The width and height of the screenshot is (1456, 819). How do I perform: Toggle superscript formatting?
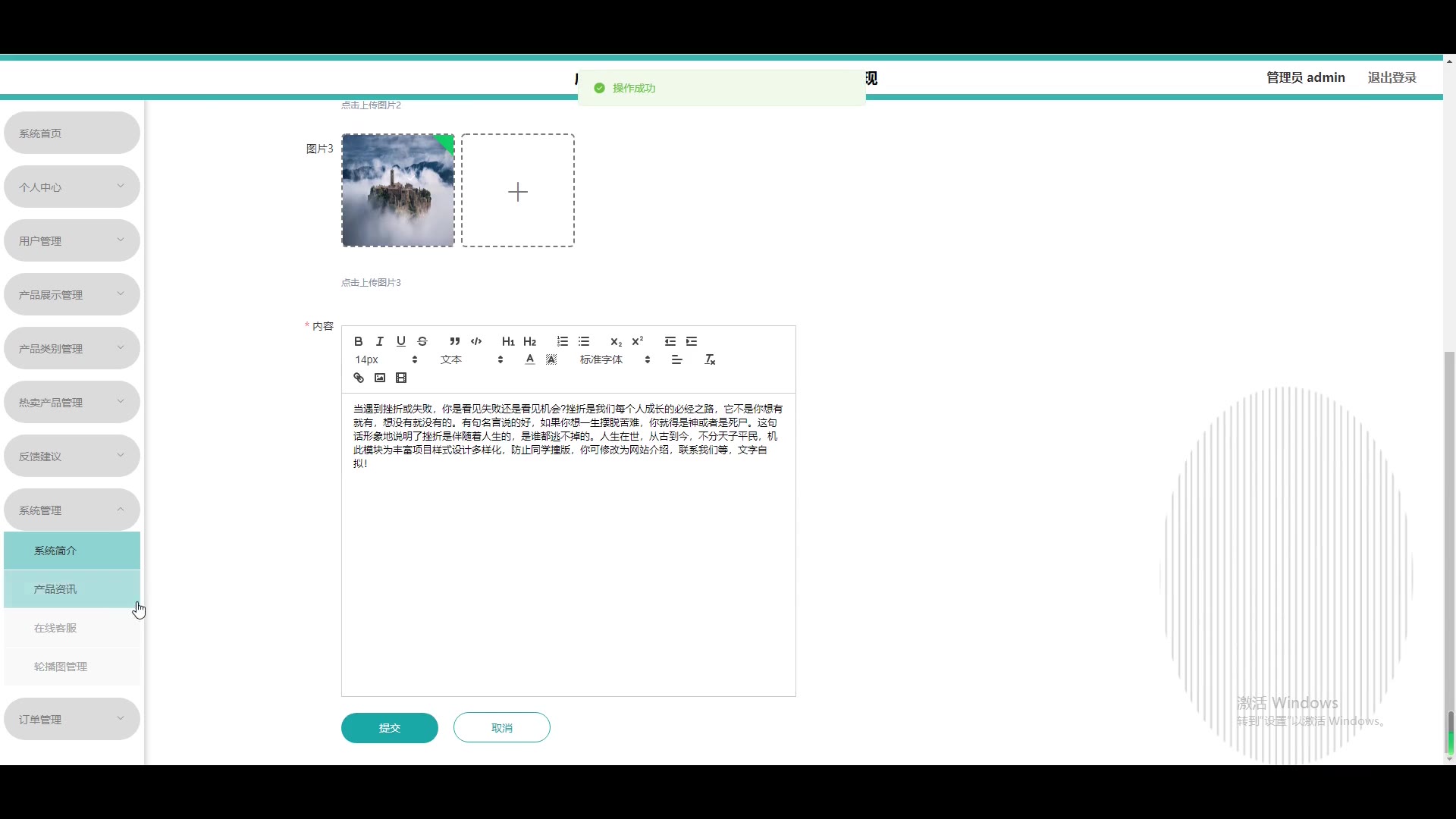(x=638, y=341)
